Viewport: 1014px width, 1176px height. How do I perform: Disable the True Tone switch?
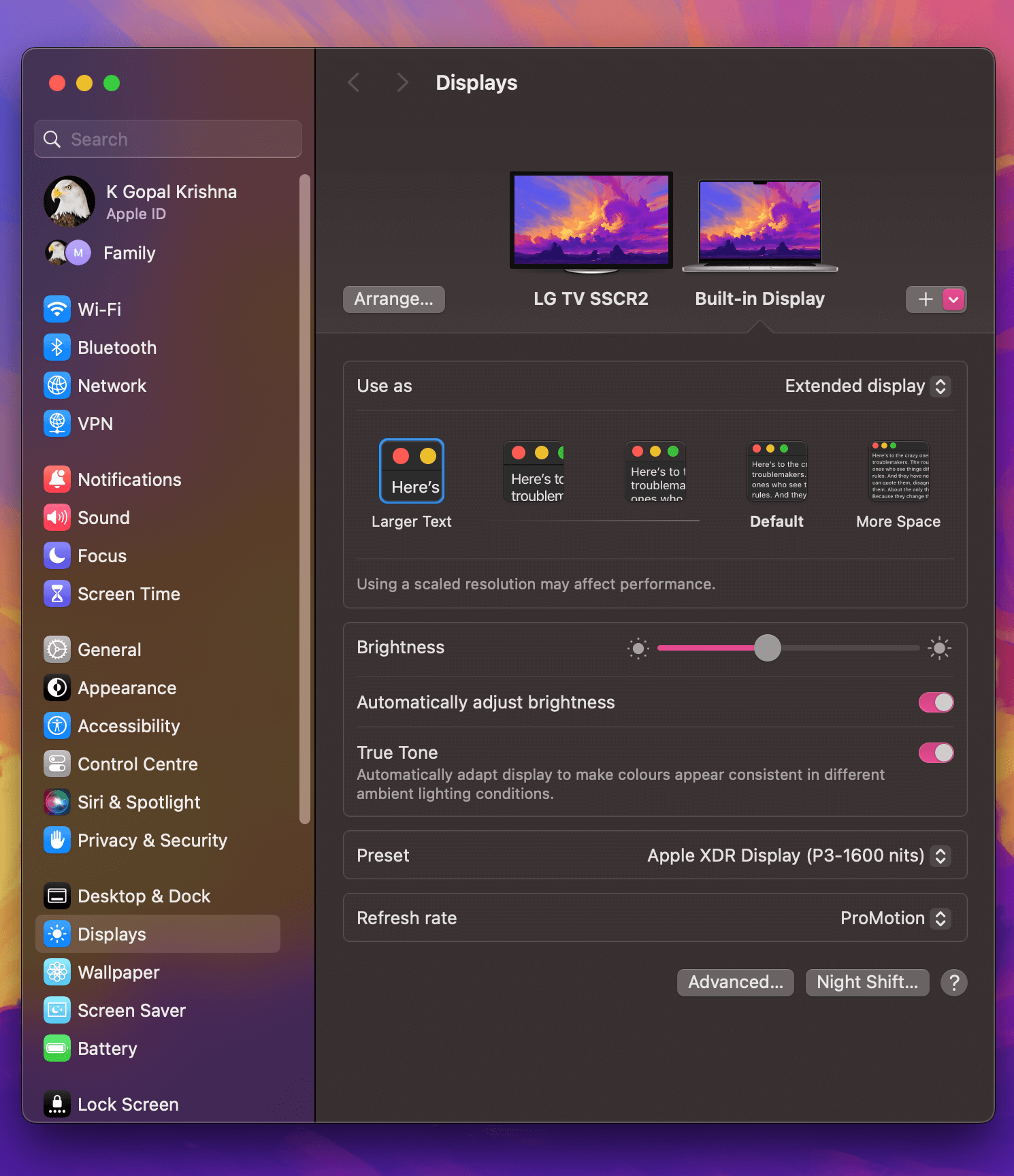click(x=936, y=753)
